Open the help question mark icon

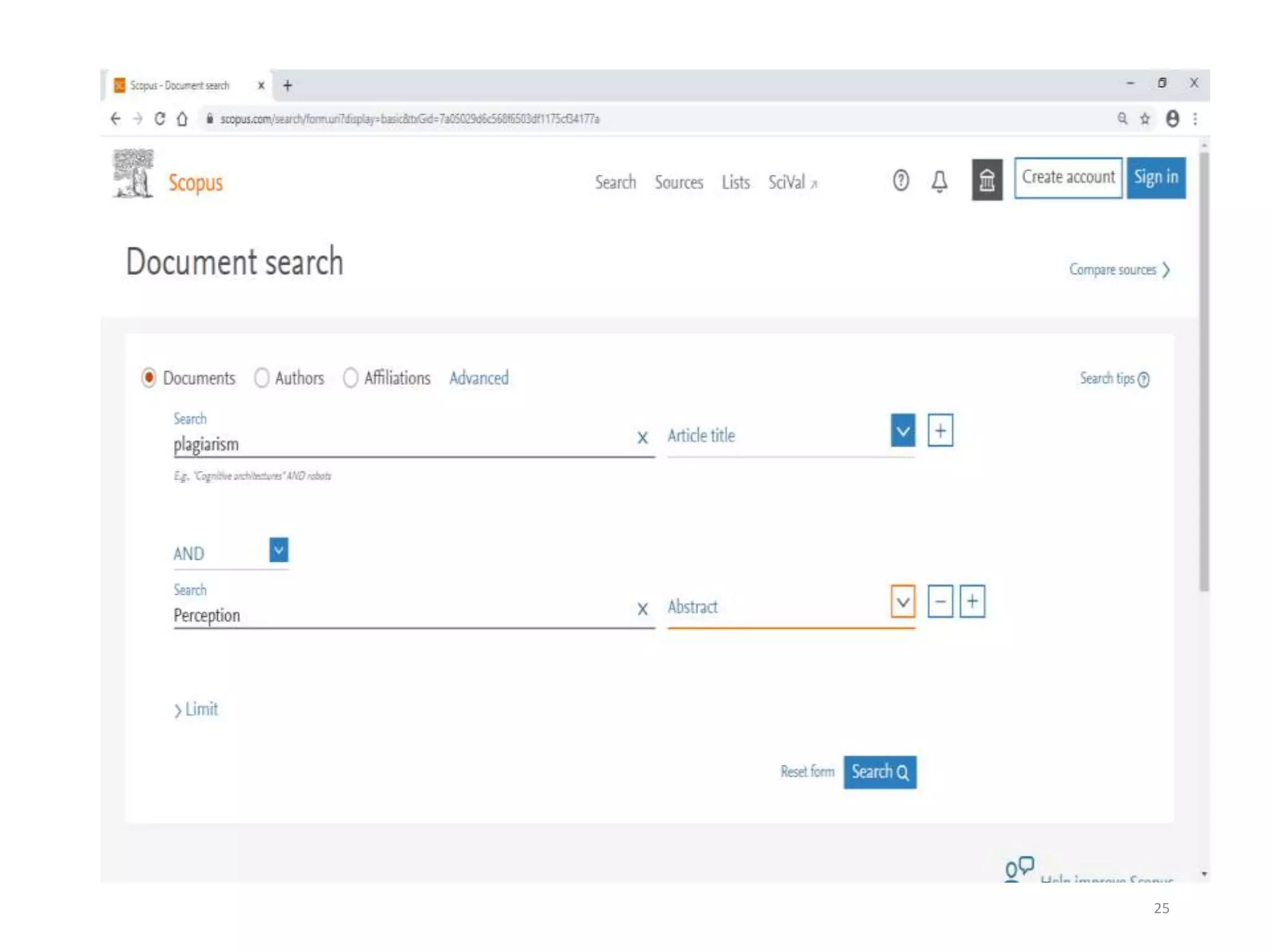pos(900,180)
